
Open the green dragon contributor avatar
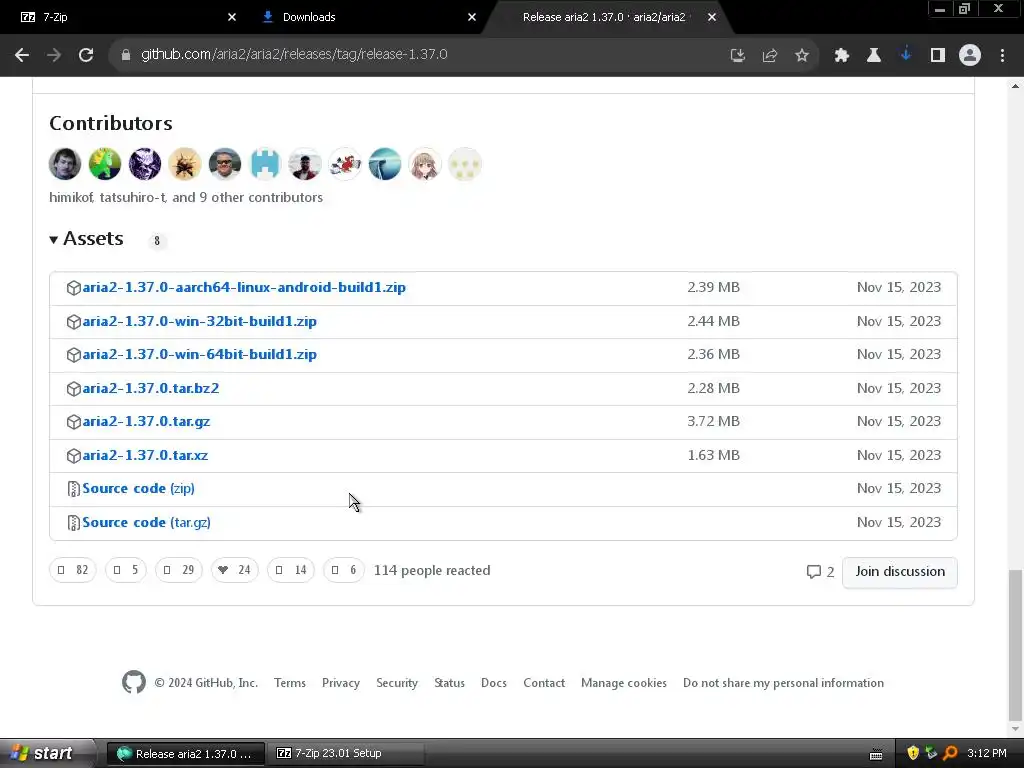pyautogui.click(x=104, y=164)
